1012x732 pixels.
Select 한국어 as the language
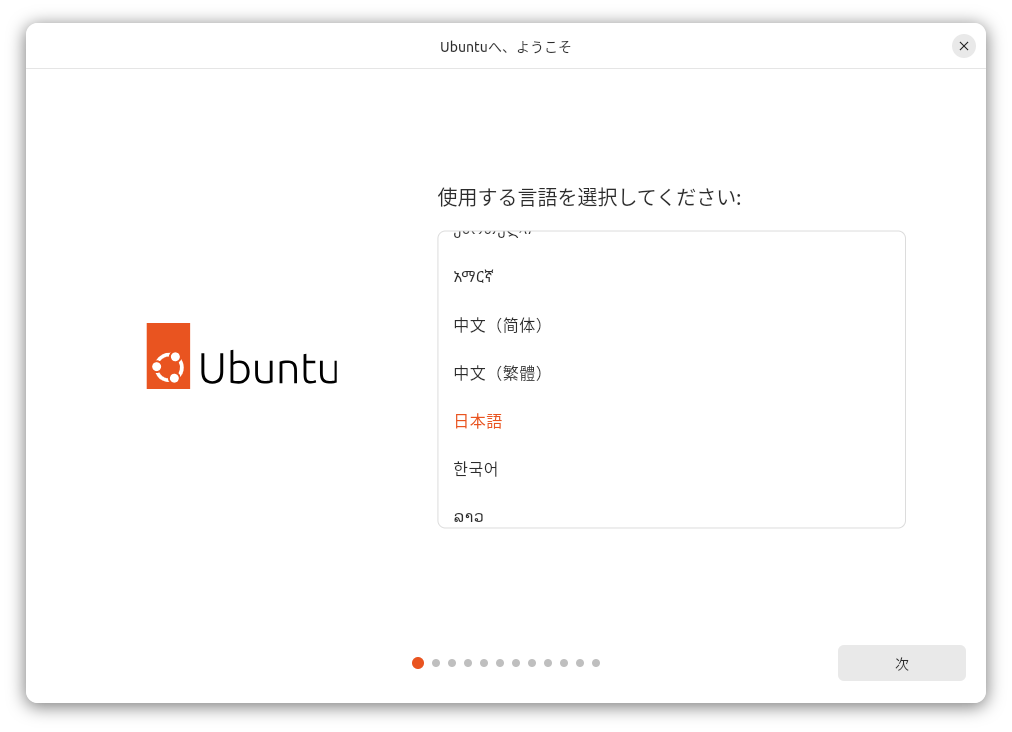476,469
